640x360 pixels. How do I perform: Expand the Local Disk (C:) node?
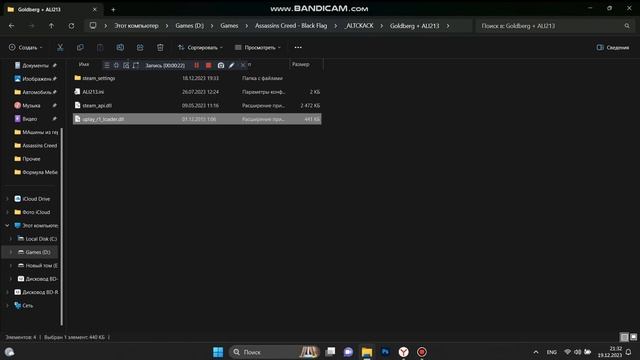click(11, 239)
